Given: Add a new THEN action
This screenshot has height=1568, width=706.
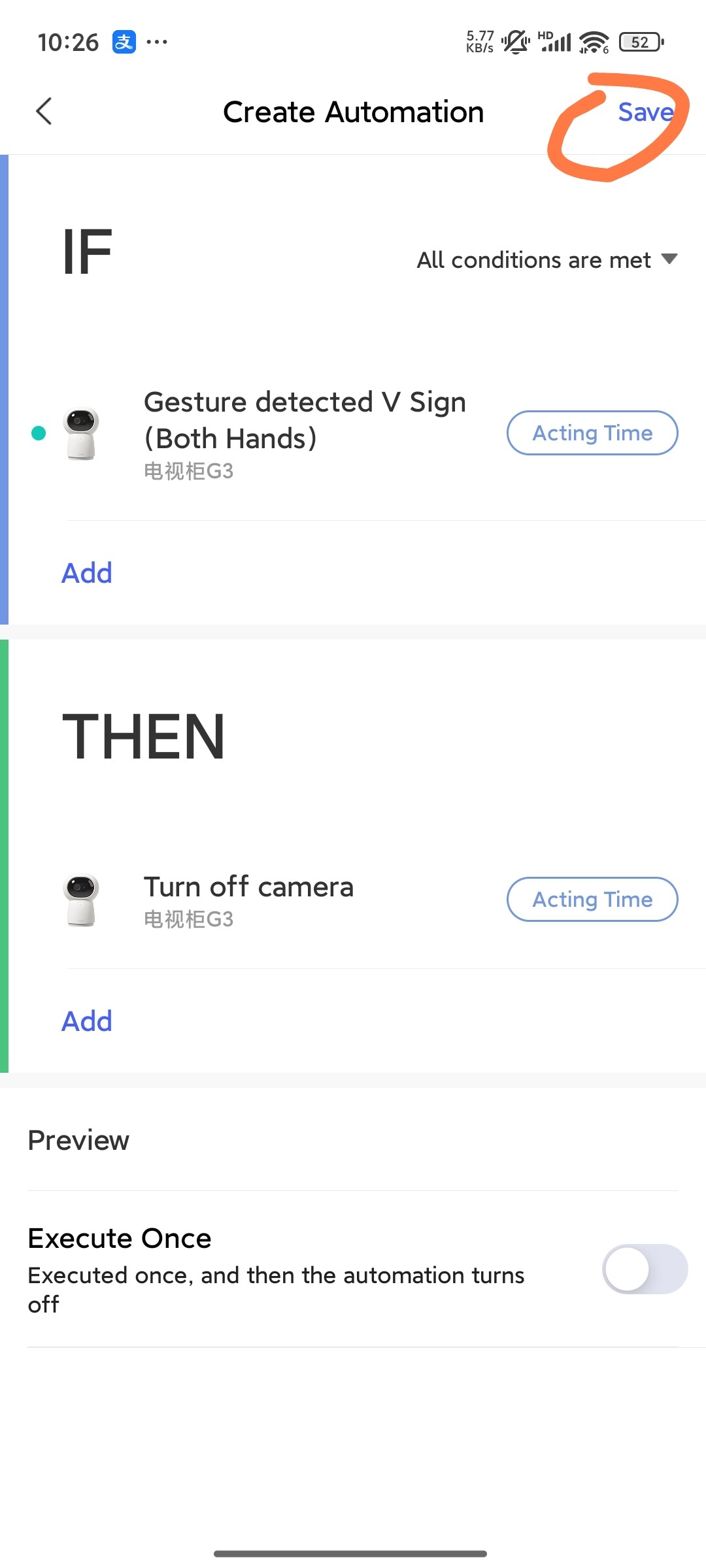Looking at the screenshot, I should 87,1021.
